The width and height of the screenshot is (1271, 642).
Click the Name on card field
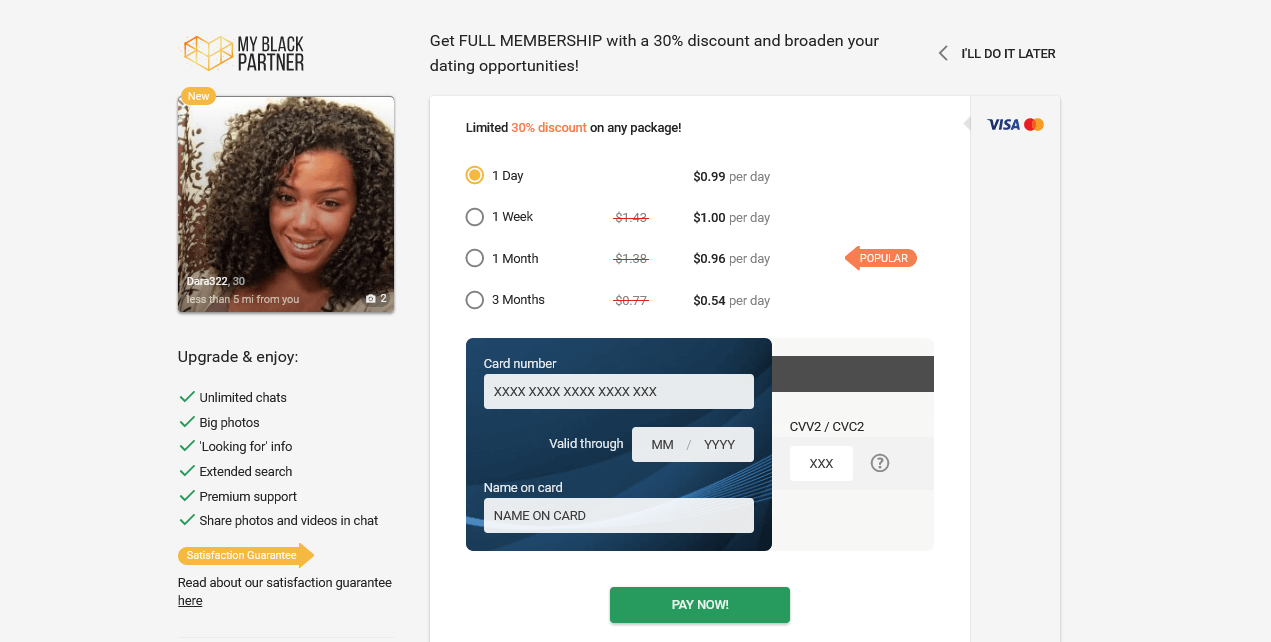click(619, 516)
